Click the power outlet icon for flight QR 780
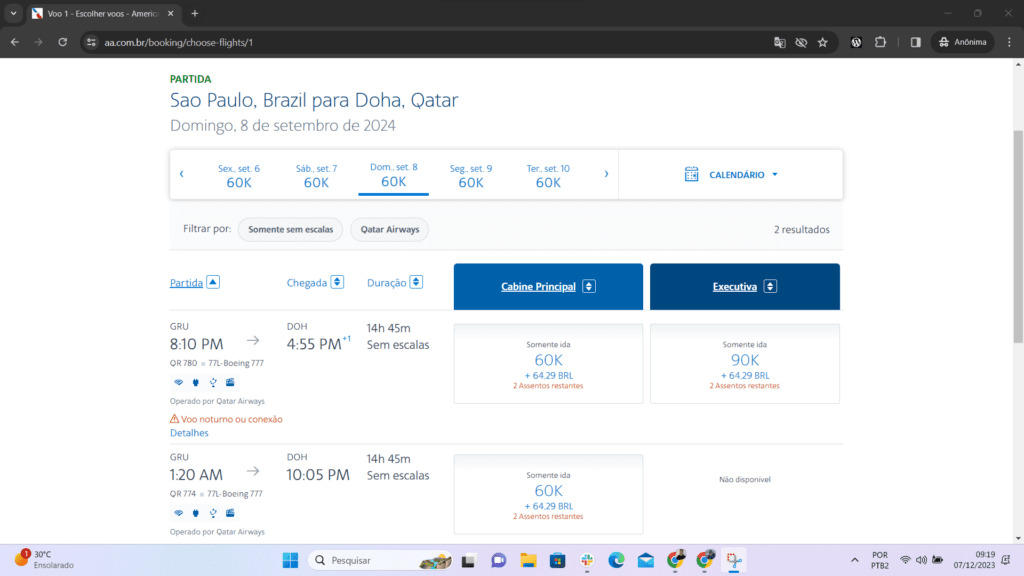 click(x=195, y=382)
